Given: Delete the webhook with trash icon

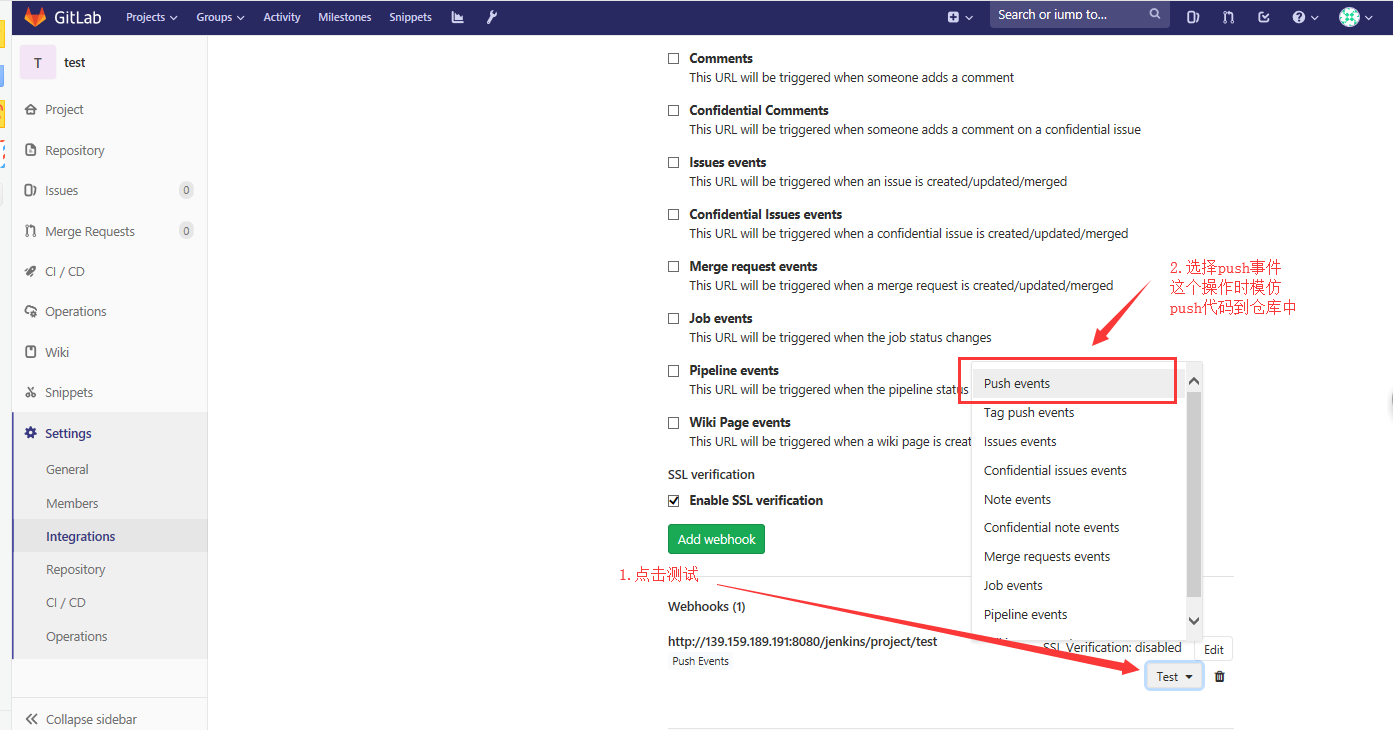Looking at the screenshot, I should tap(1219, 677).
